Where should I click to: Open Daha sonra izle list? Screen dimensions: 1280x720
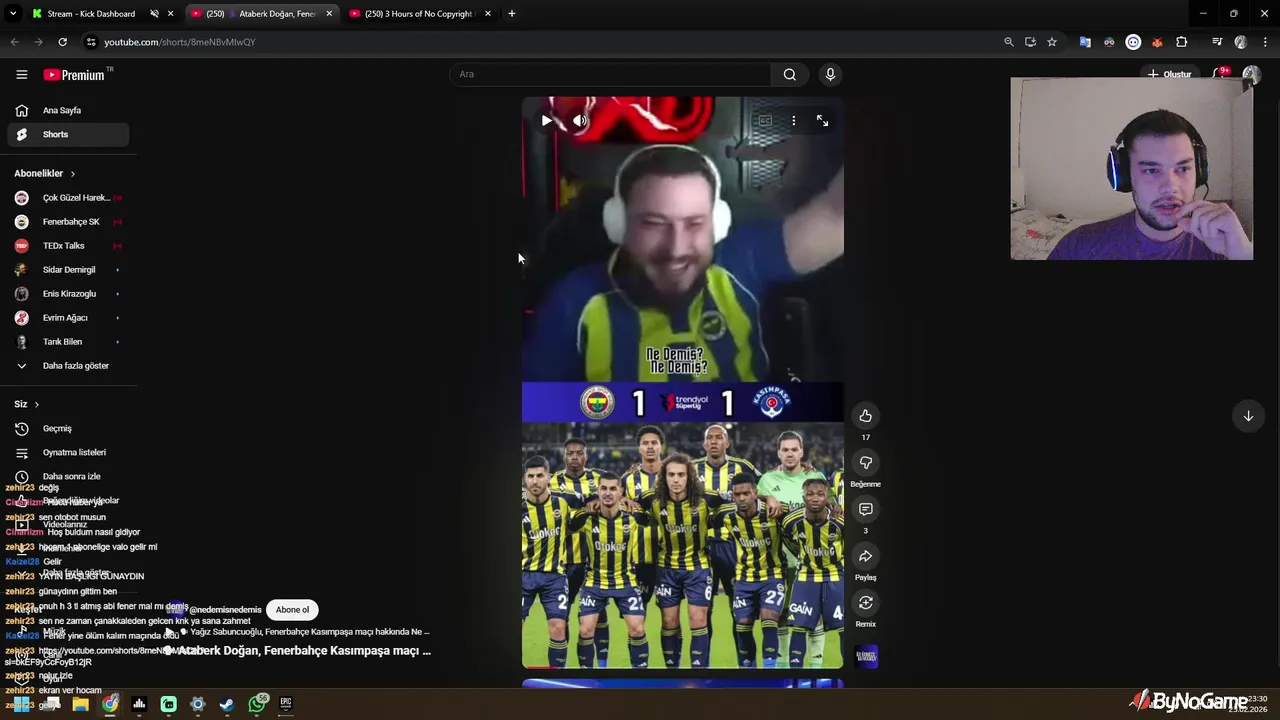tap(68, 477)
